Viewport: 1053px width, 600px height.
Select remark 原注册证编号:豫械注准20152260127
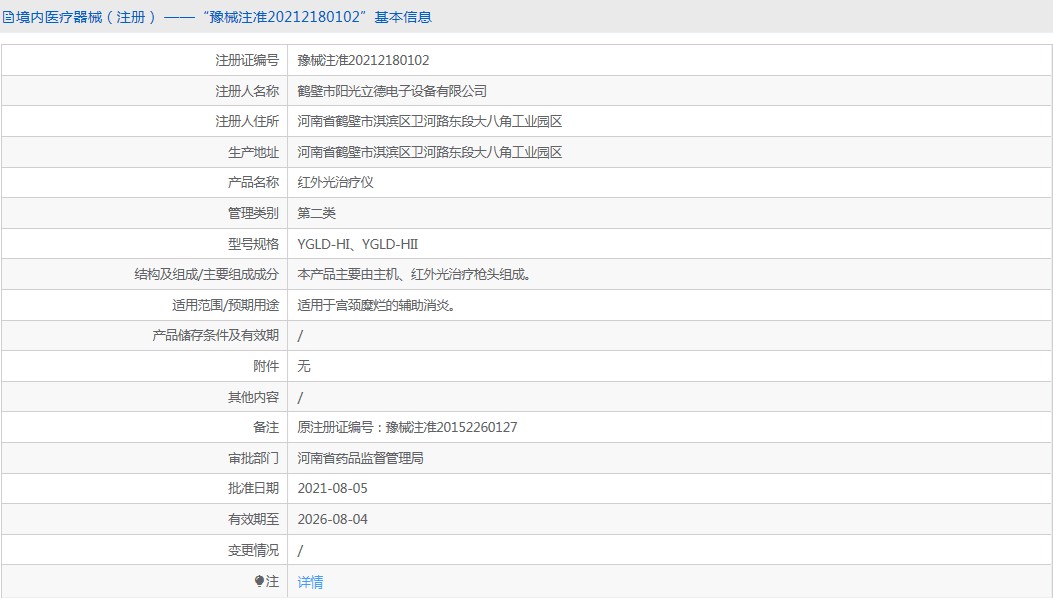(x=408, y=427)
